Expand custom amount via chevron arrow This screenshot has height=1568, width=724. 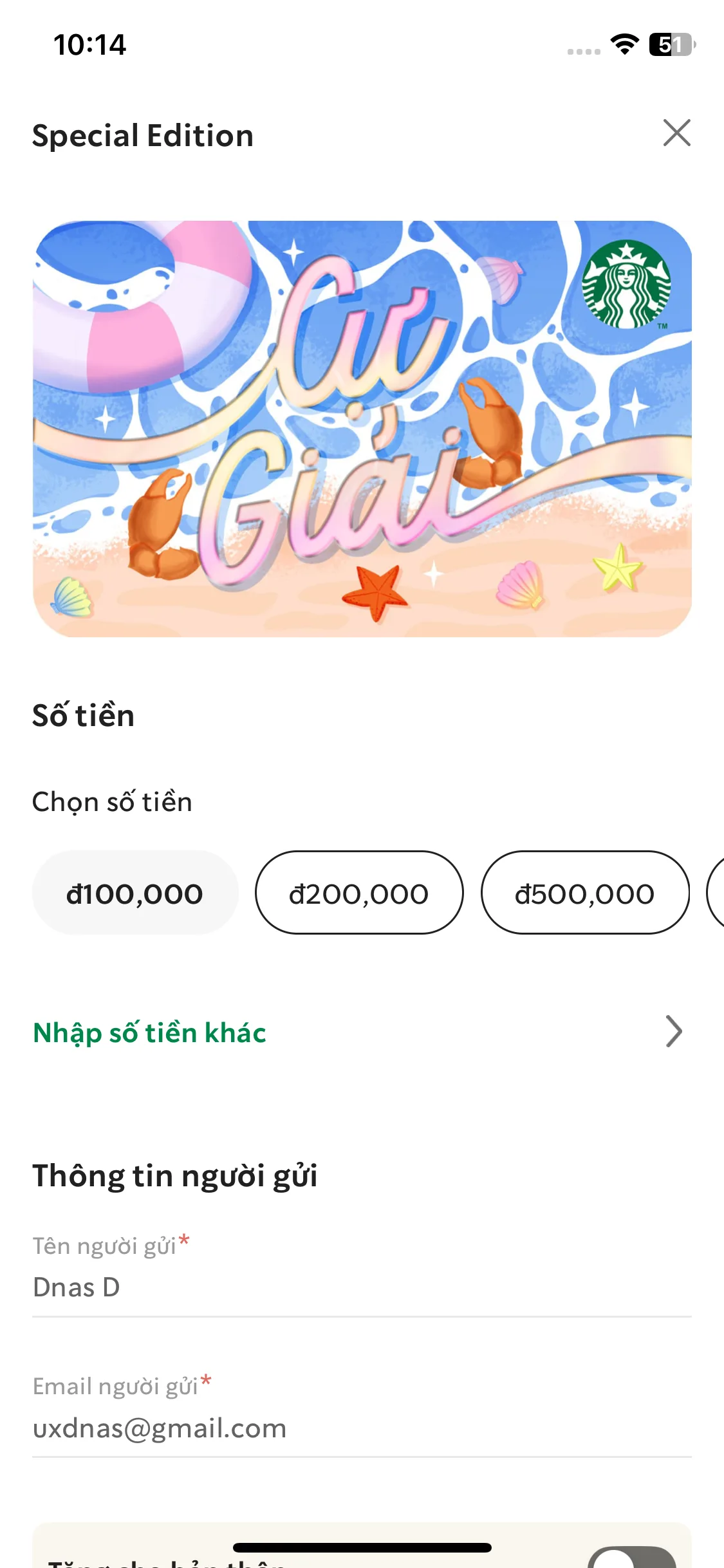pyautogui.click(x=673, y=1032)
